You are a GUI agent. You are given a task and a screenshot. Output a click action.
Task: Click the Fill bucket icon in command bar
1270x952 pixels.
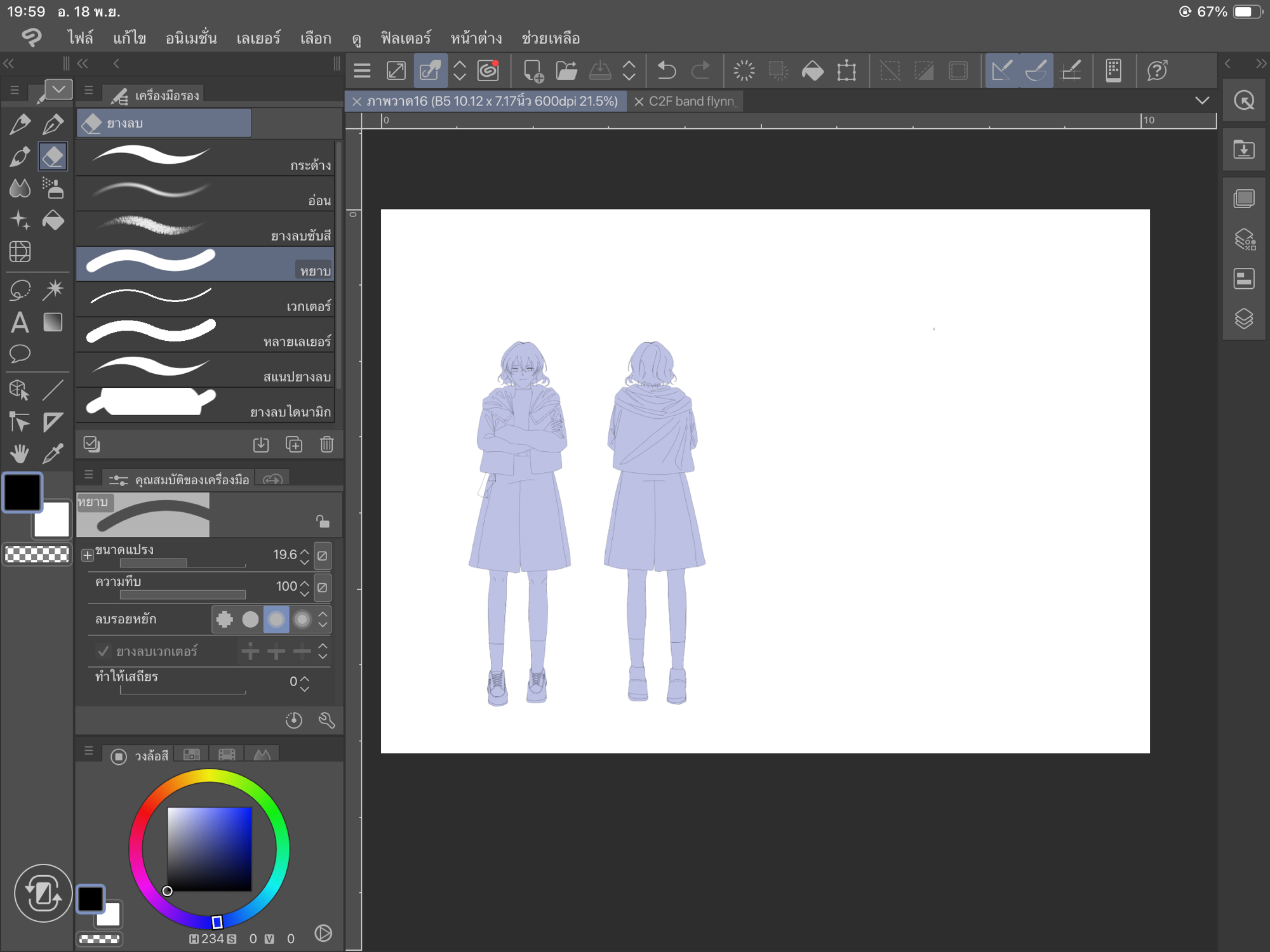pyautogui.click(x=812, y=70)
